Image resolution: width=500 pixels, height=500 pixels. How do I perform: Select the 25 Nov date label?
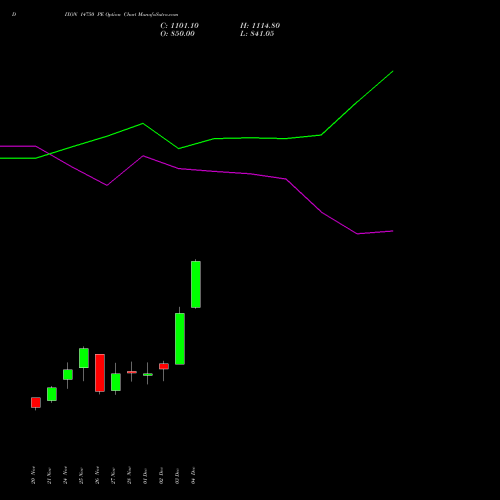pyautogui.click(x=81, y=475)
